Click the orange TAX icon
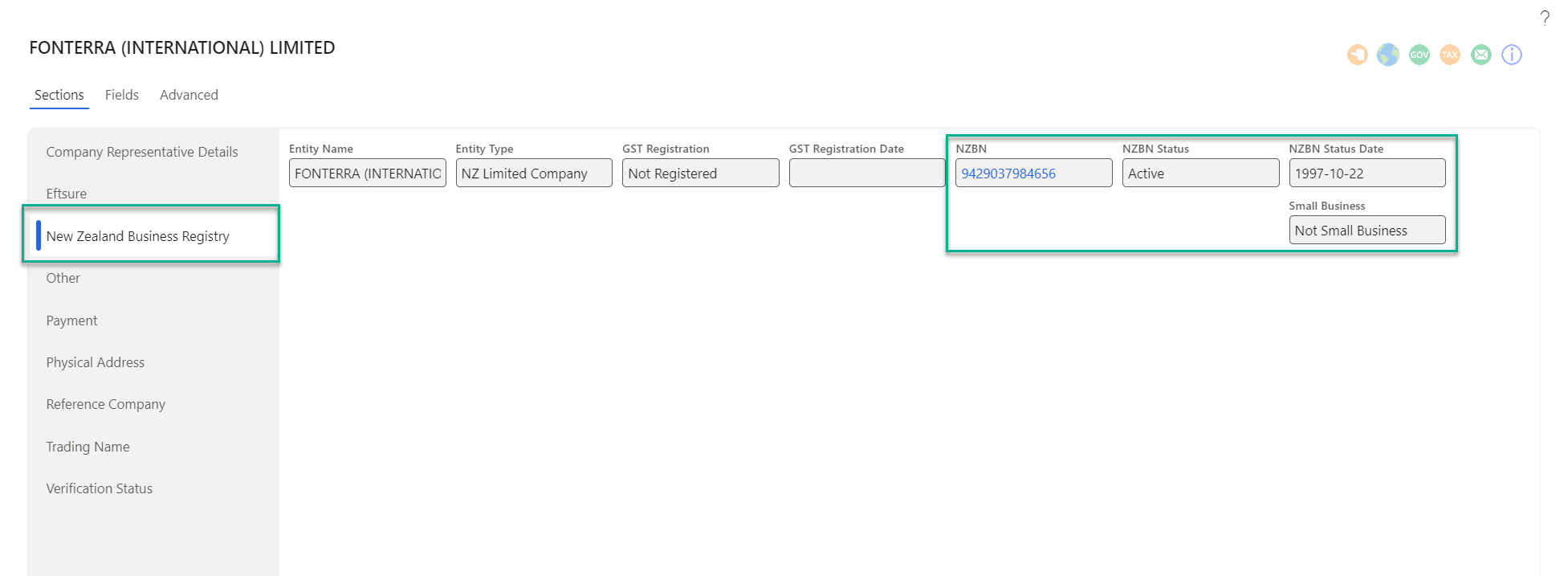 click(x=1449, y=55)
